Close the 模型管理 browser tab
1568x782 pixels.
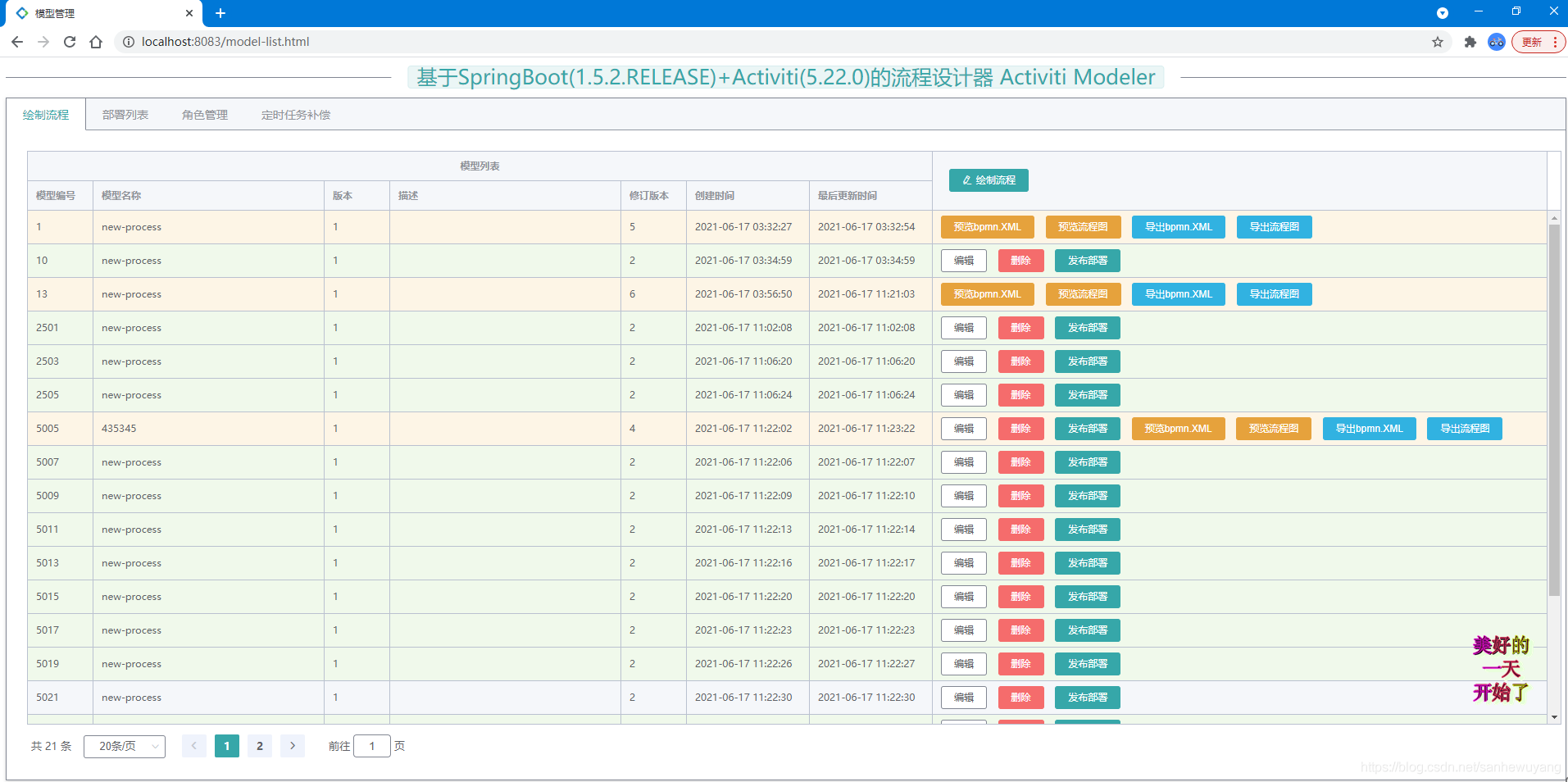[x=189, y=13]
